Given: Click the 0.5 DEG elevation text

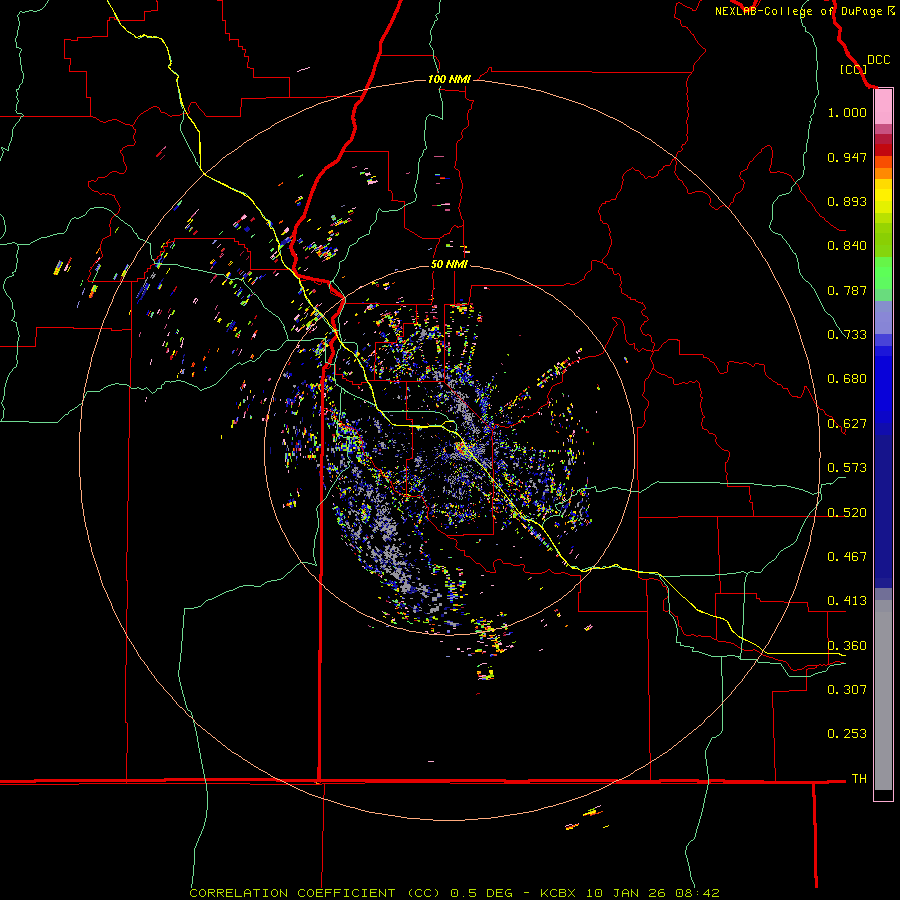Looking at the screenshot, I should point(482,893).
